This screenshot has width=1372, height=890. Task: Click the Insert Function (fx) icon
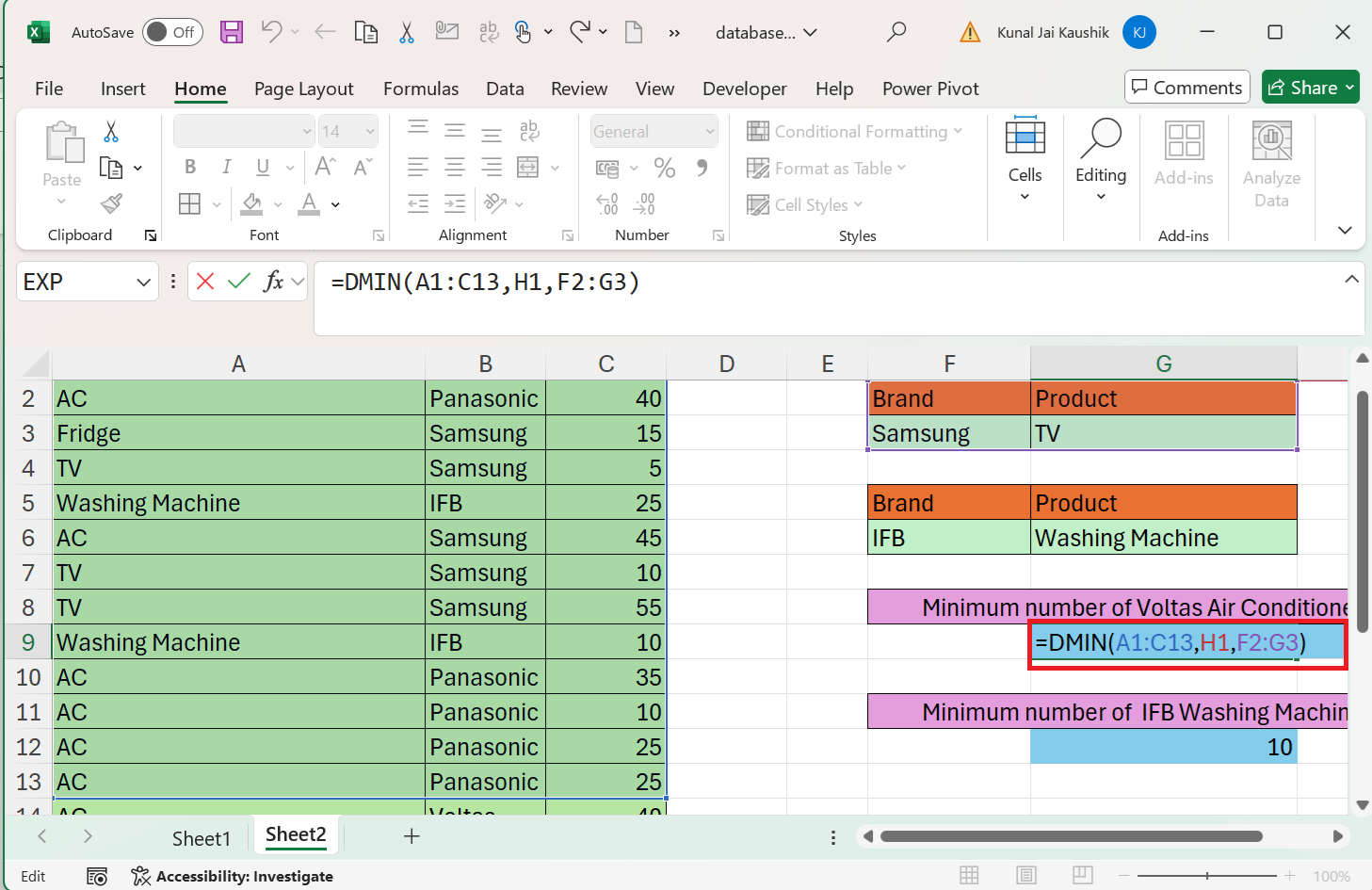coord(273,281)
